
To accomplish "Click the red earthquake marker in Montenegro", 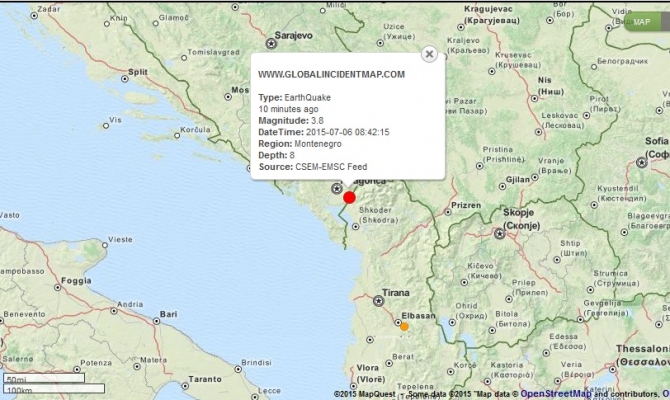I will click(x=349, y=198).
